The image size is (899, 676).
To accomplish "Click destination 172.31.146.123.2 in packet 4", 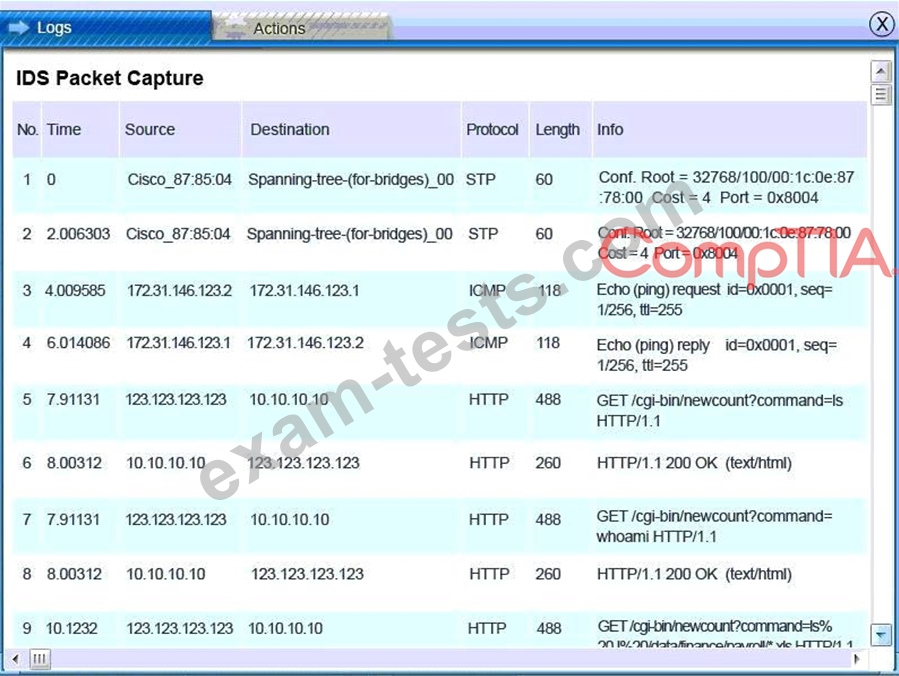I will click(306, 343).
